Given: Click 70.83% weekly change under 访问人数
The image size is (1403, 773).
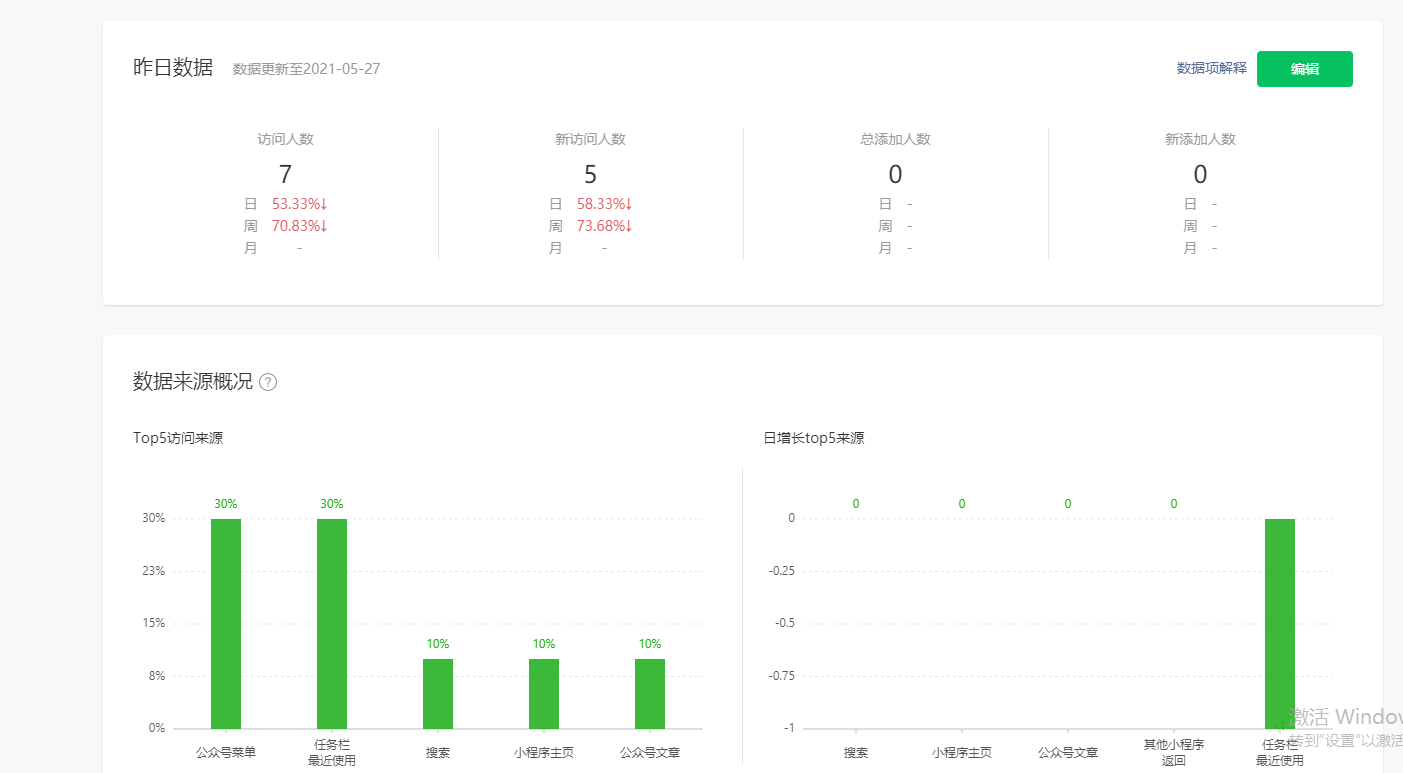Looking at the screenshot, I should [300, 226].
